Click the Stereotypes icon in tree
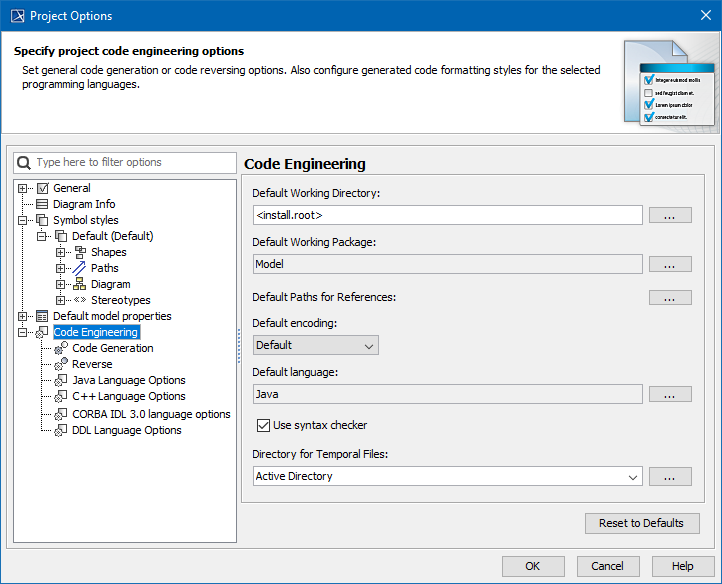The width and height of the screenshot is (722, 584). point(80,300)
